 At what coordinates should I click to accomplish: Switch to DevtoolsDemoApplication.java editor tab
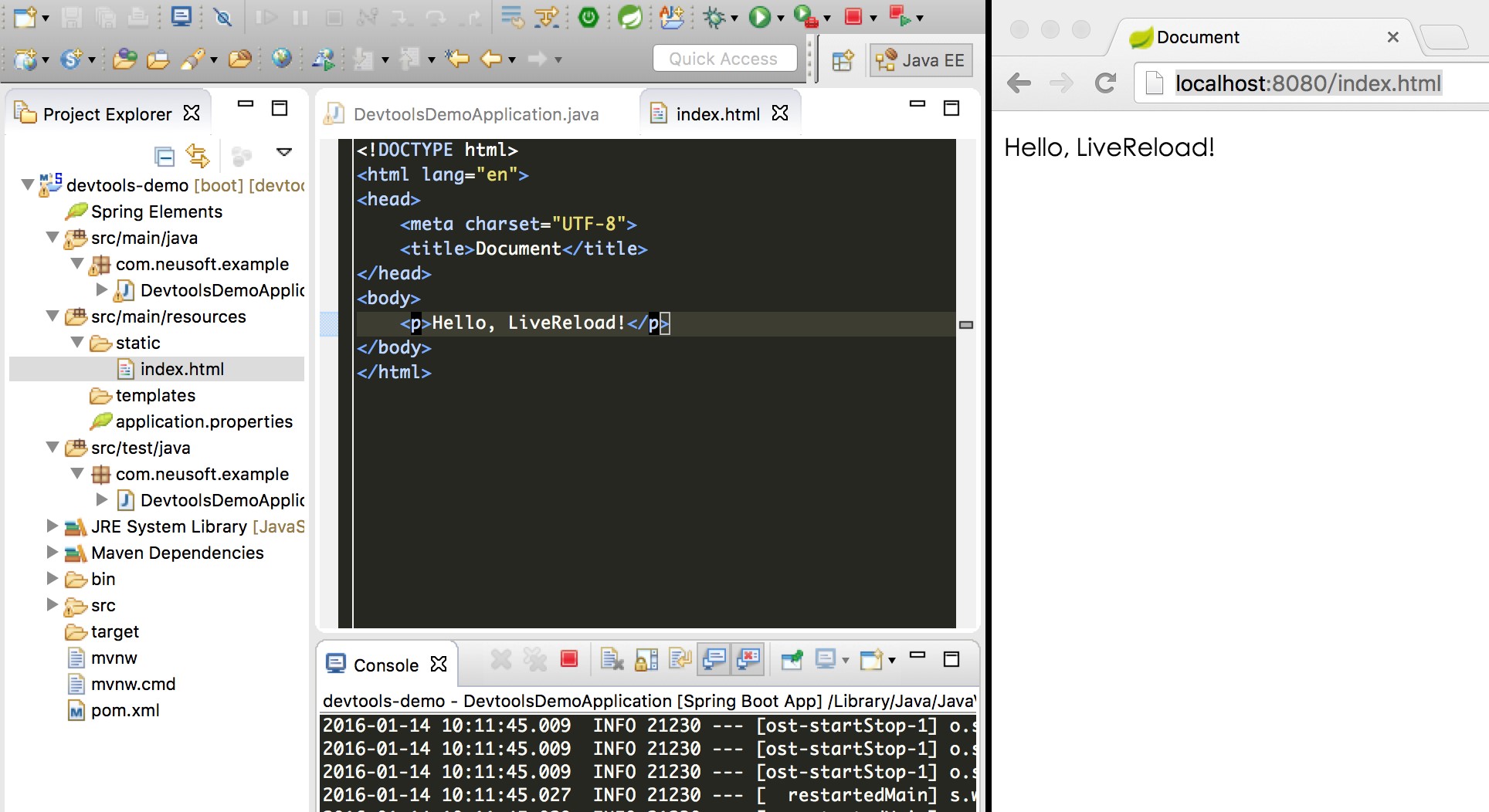[x=462, y=114]
